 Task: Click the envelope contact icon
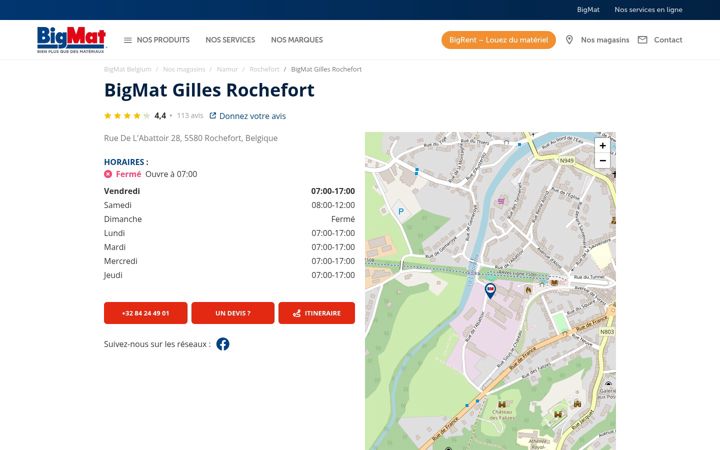642,40
